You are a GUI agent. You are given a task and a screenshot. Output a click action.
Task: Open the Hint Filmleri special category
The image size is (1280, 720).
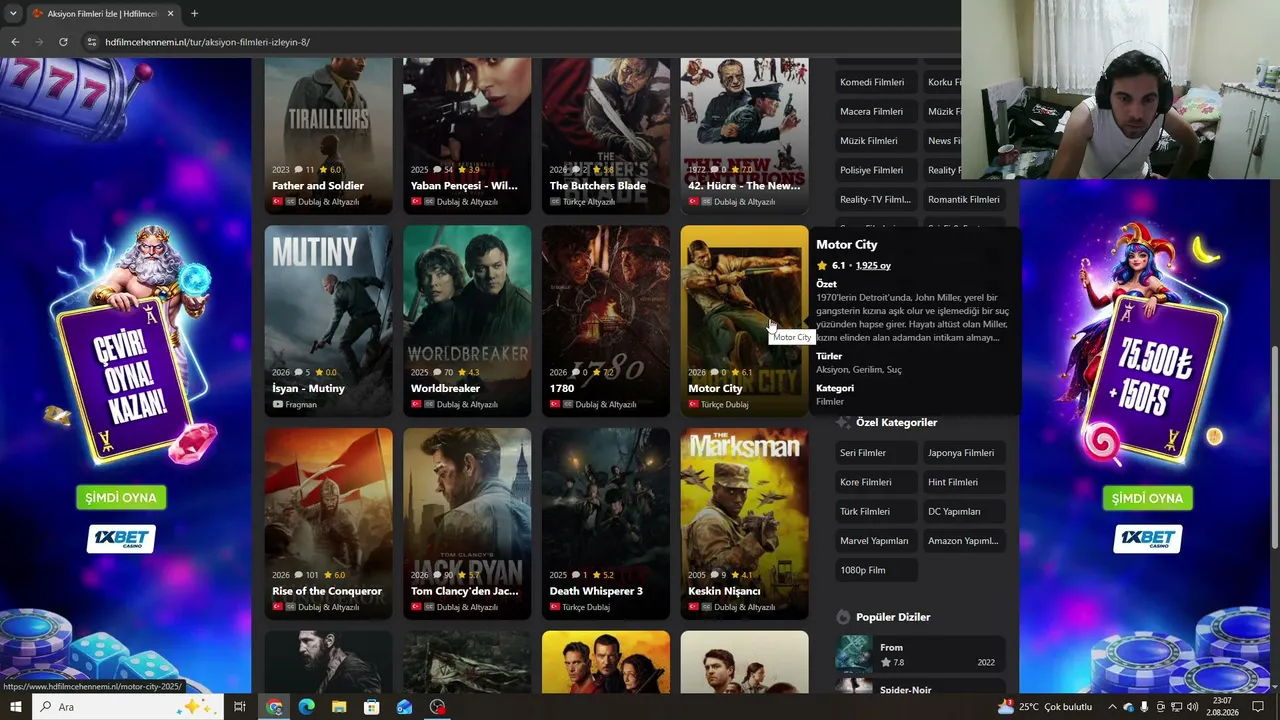click(964, 482)
